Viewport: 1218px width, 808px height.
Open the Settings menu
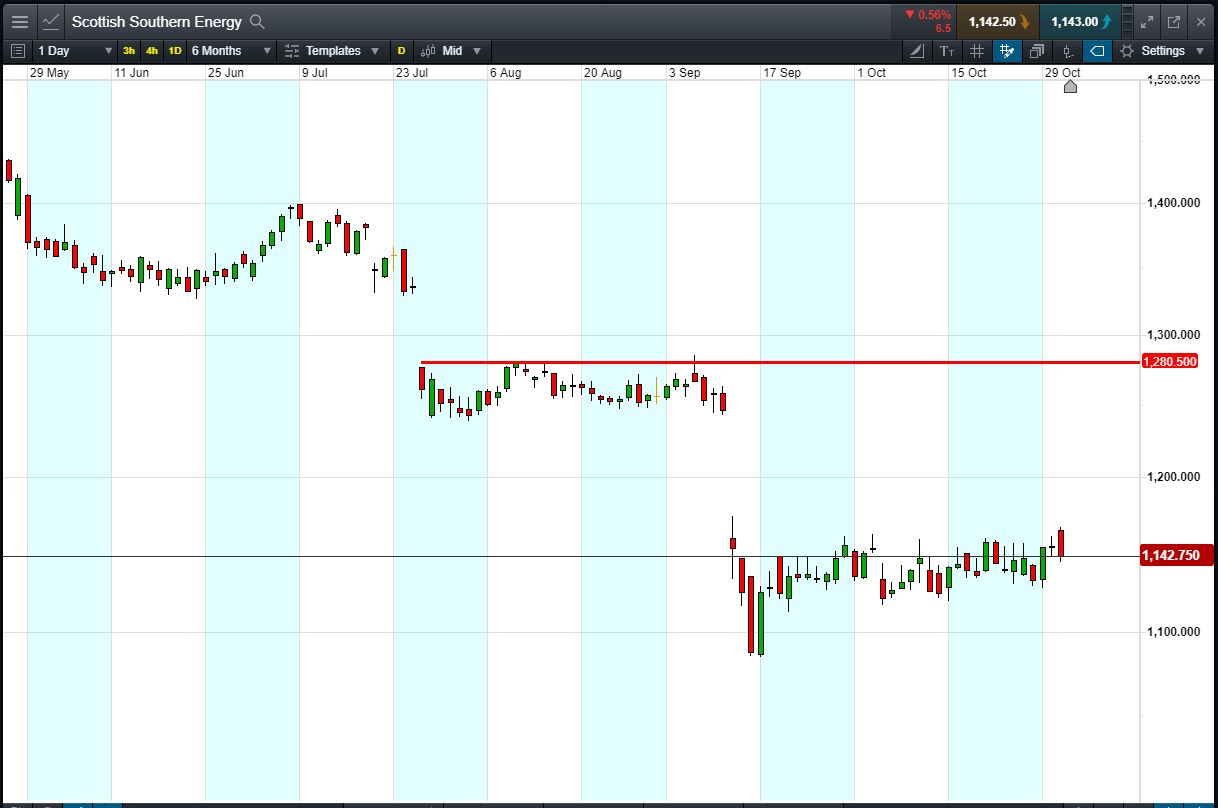pyautogui.click(x=1163, y=51)
